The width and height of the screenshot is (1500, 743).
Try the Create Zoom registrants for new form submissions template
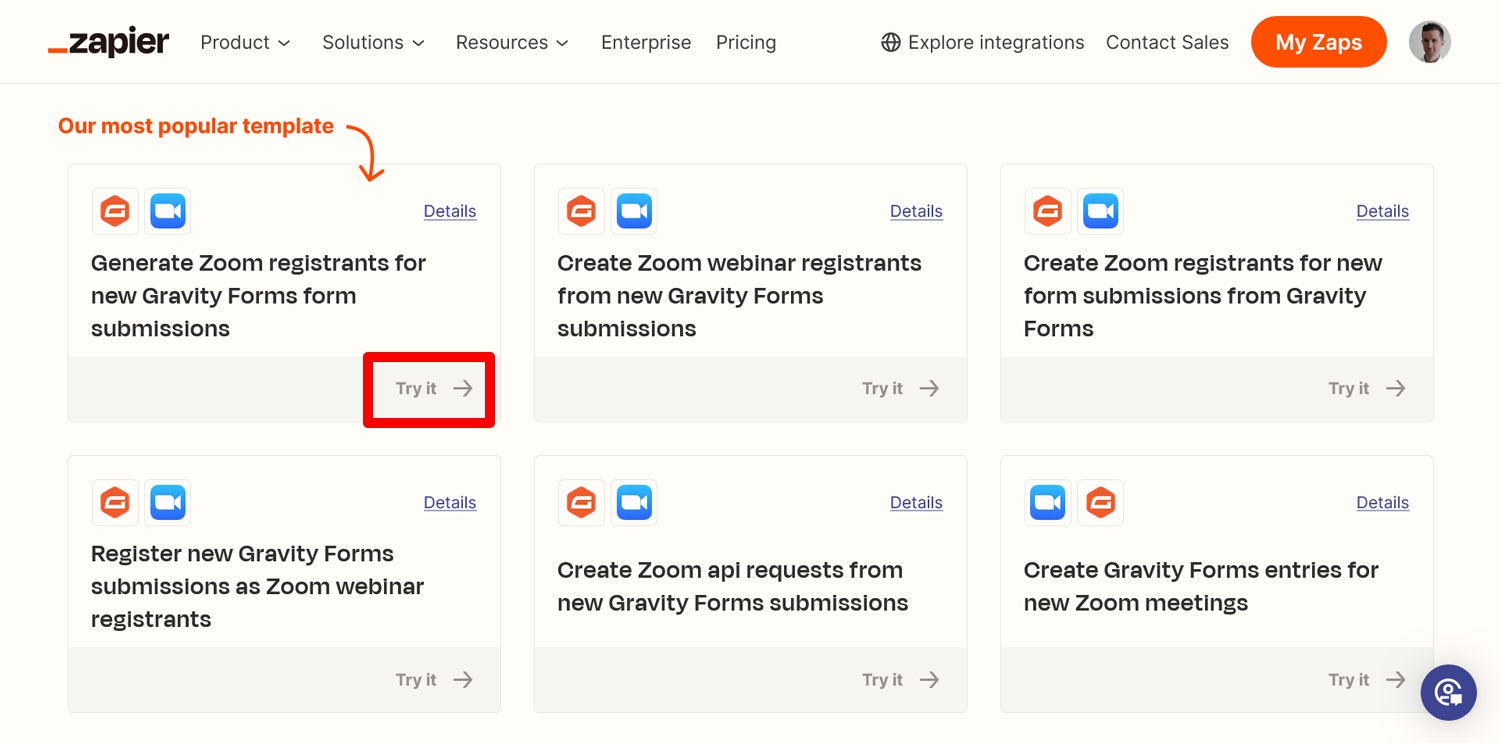(1367, 388)
